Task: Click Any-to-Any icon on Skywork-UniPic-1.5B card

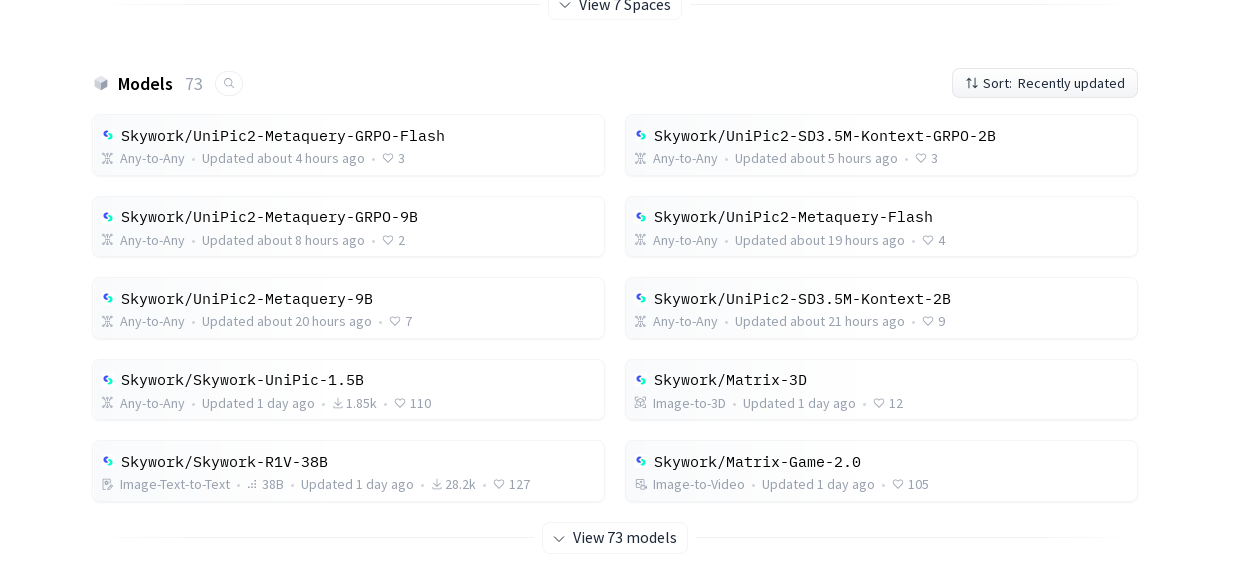Action: tap(108, 403)
